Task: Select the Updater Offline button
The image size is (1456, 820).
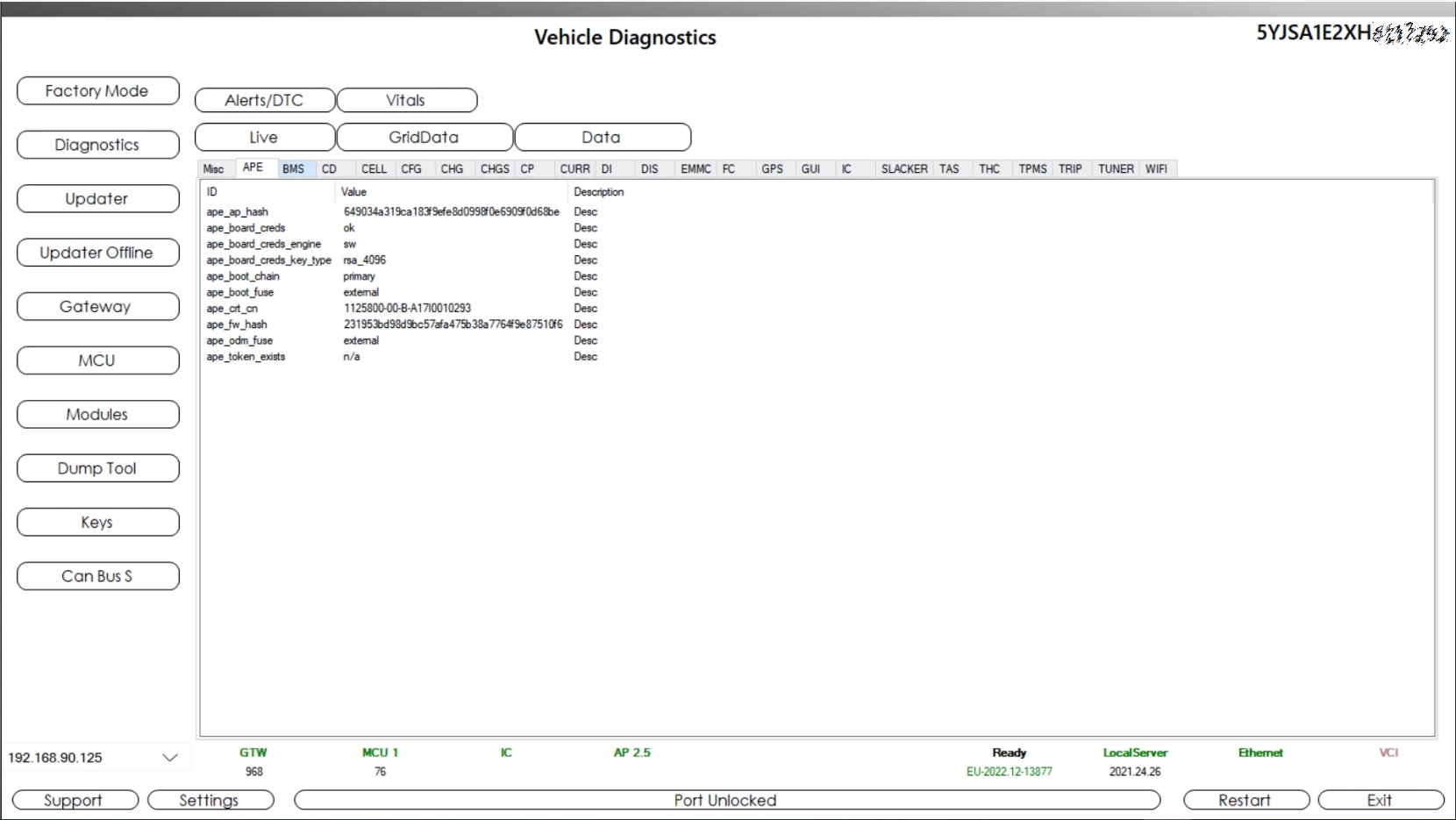Action: point(97,253)
